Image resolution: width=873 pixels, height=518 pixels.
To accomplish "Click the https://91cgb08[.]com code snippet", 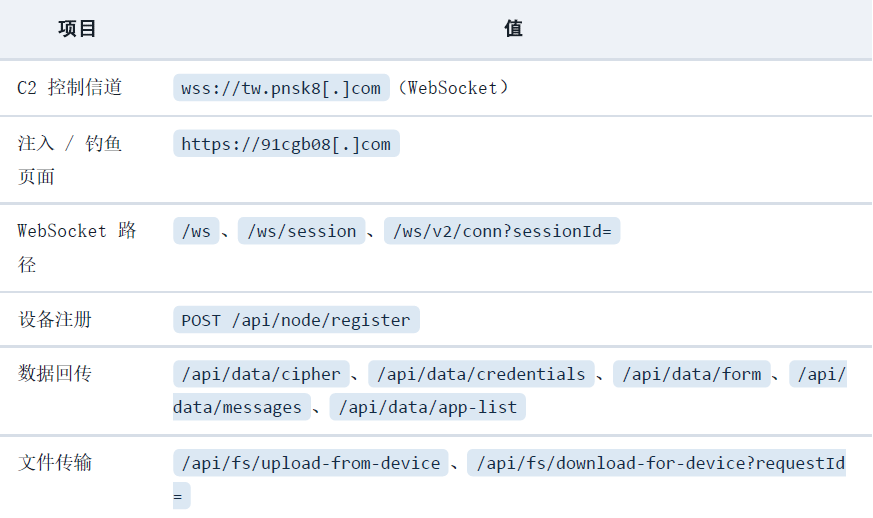I will point(286,144).
